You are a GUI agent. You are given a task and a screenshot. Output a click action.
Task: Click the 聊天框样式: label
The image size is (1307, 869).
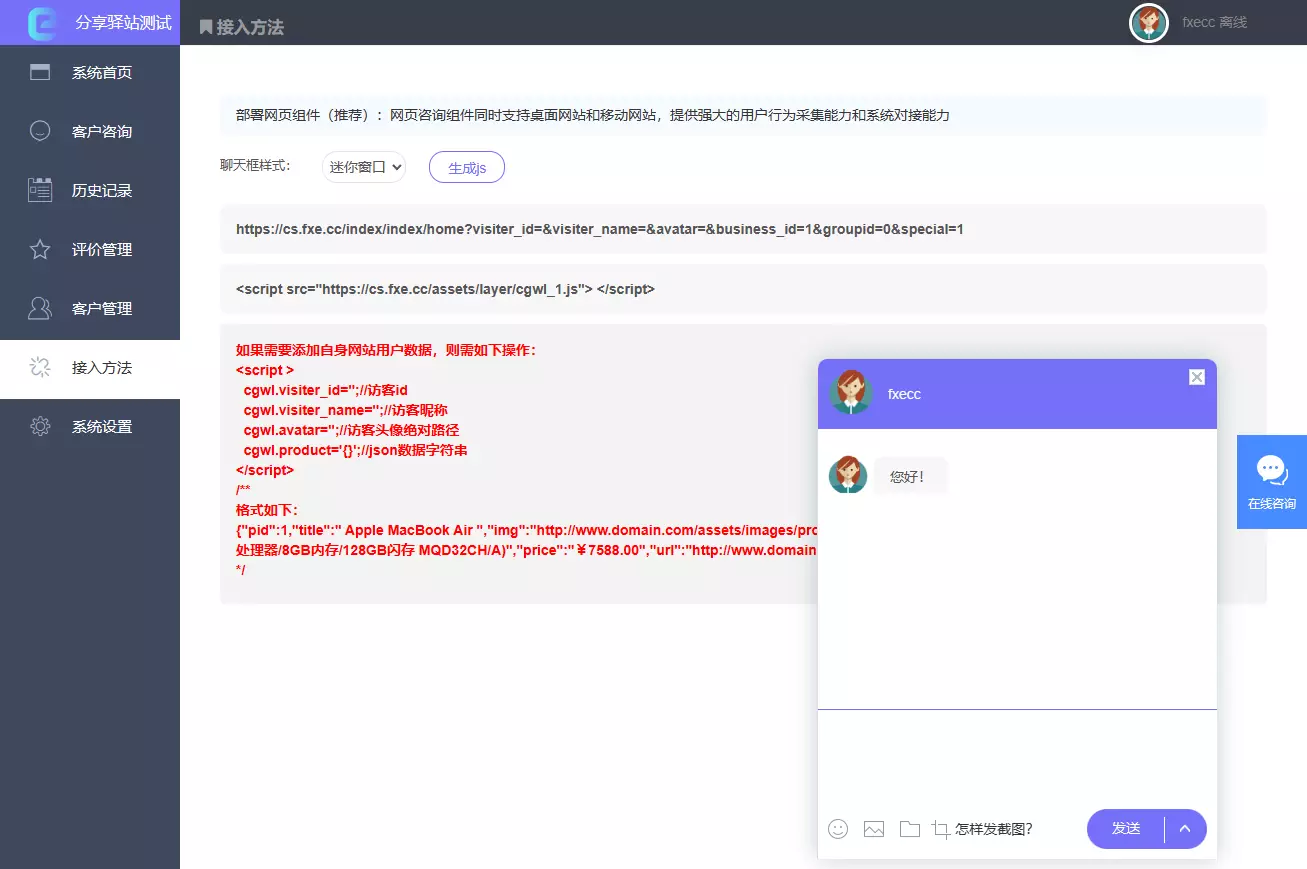[255, 166]
